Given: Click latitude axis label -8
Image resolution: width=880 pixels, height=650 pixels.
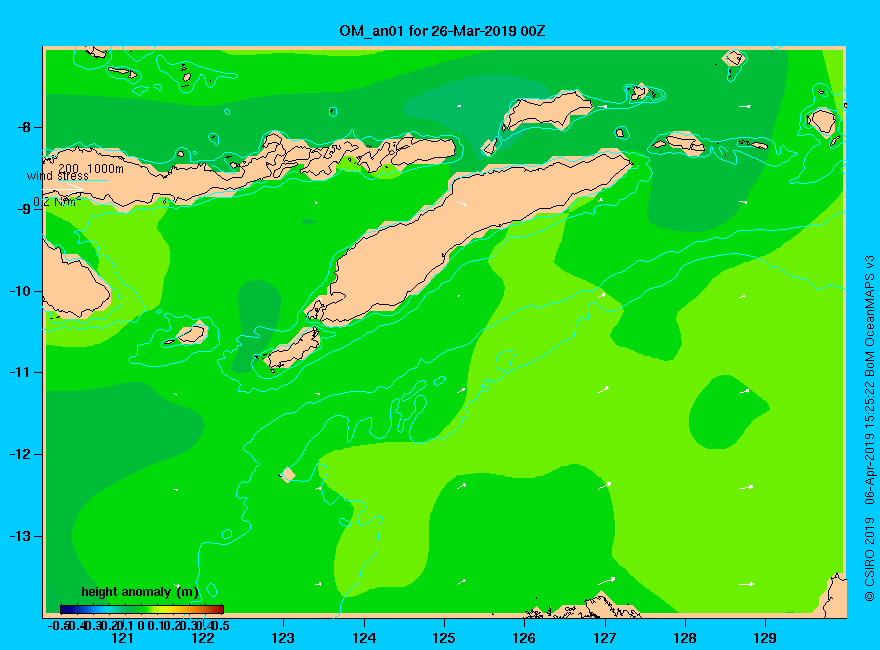Looking at the screenshot, I should (24, 127).
